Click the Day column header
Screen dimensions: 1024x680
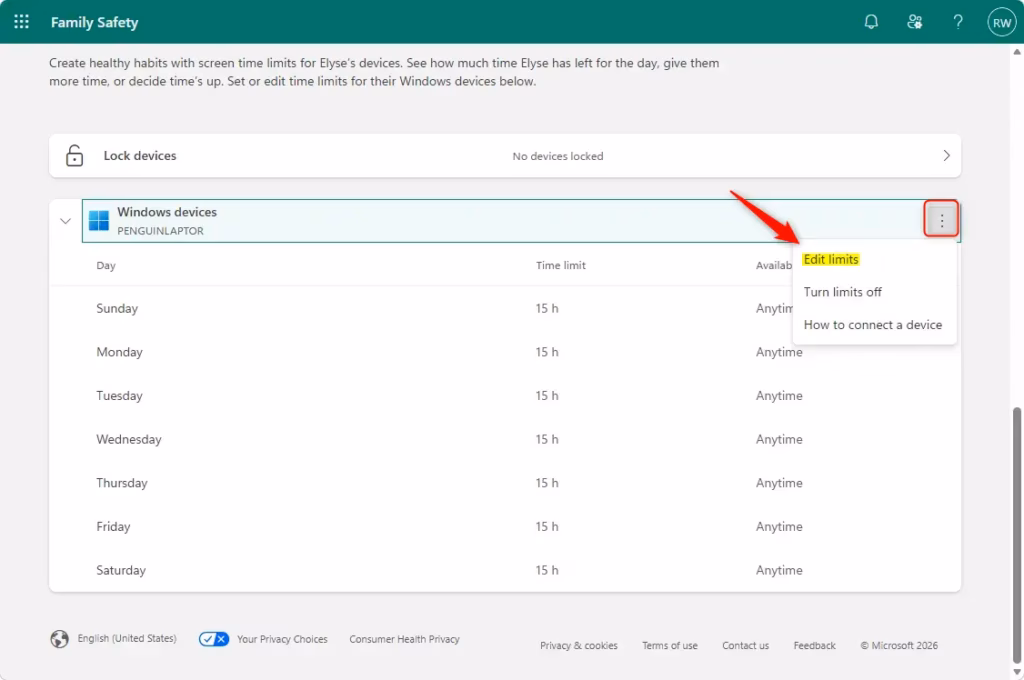click(106, 265)
